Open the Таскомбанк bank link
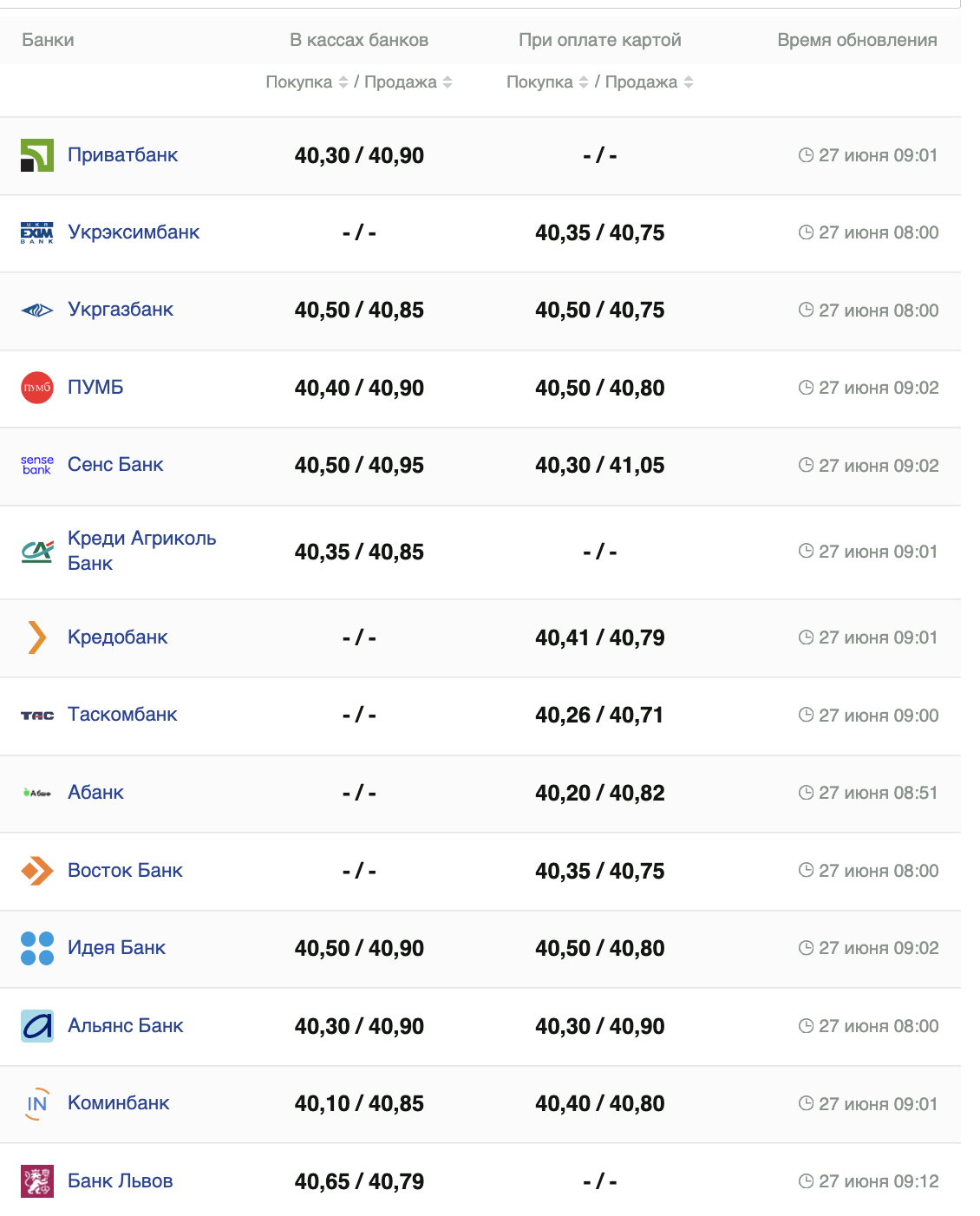This screenshot has width=980, height=1216. pyautogui.click(x=122, y=715)
